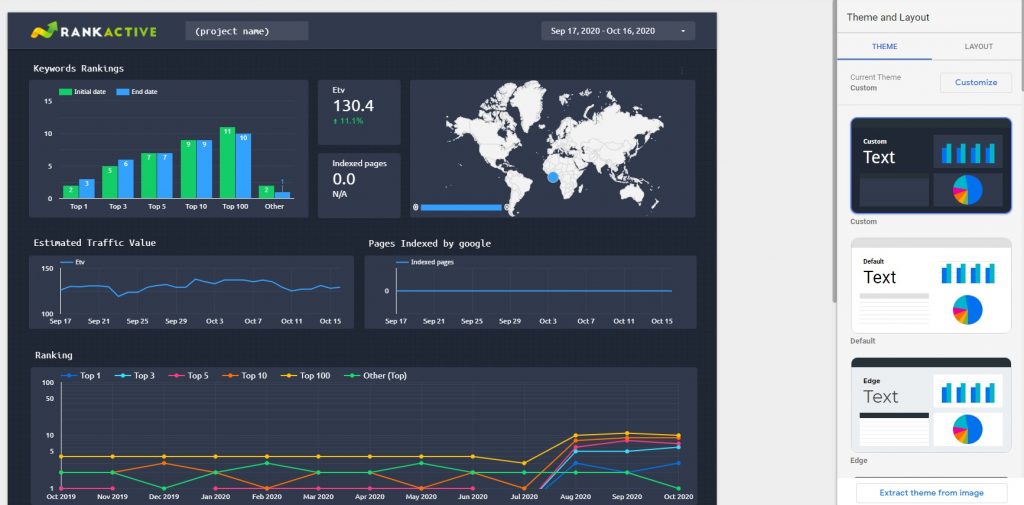Click the report vertical scrollbar
Viewport: 1024px width, 505px height.
click(835, 150)
